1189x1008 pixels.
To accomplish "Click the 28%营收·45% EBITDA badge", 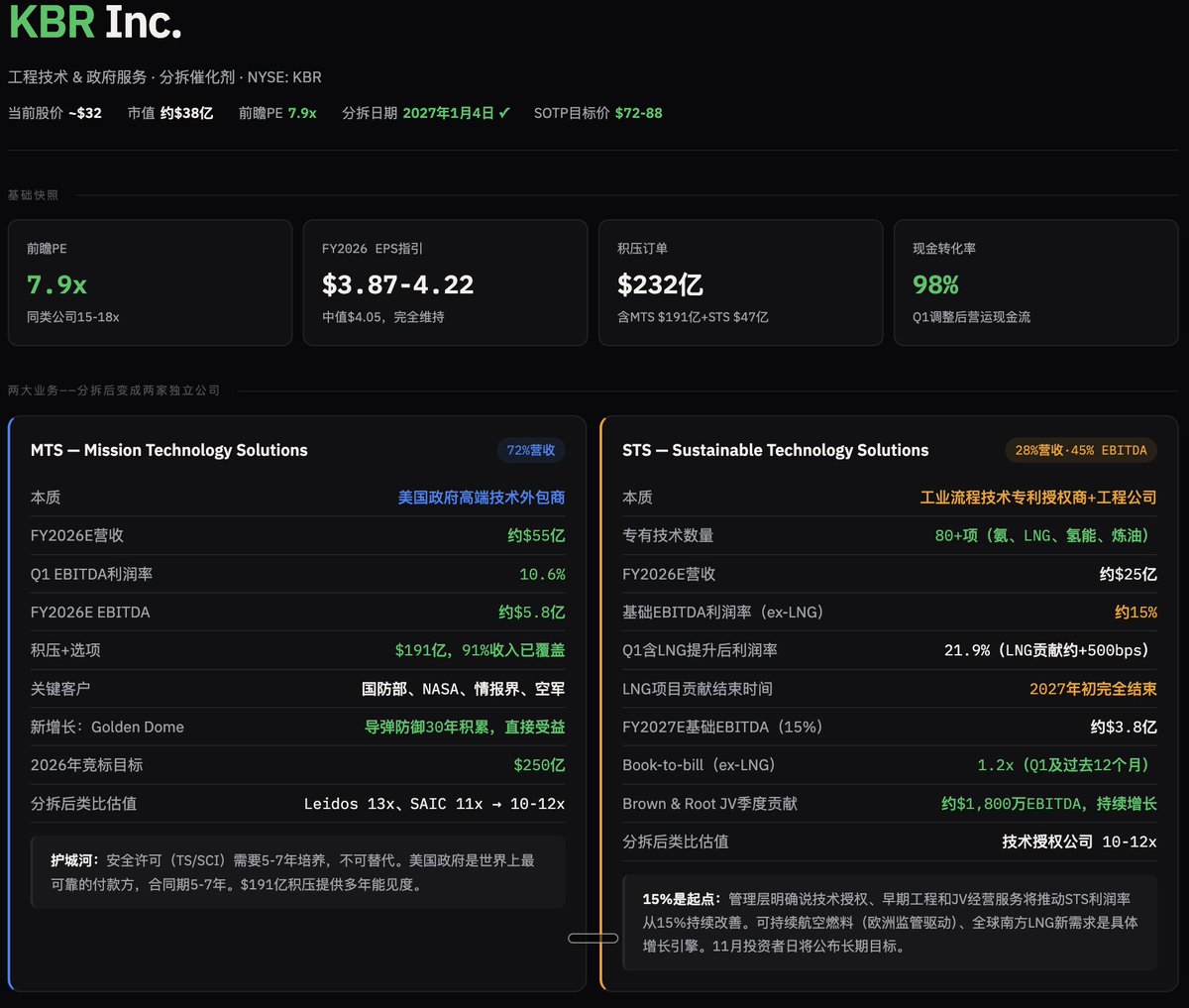I will pyautogui.click(x=1081, y=450).
